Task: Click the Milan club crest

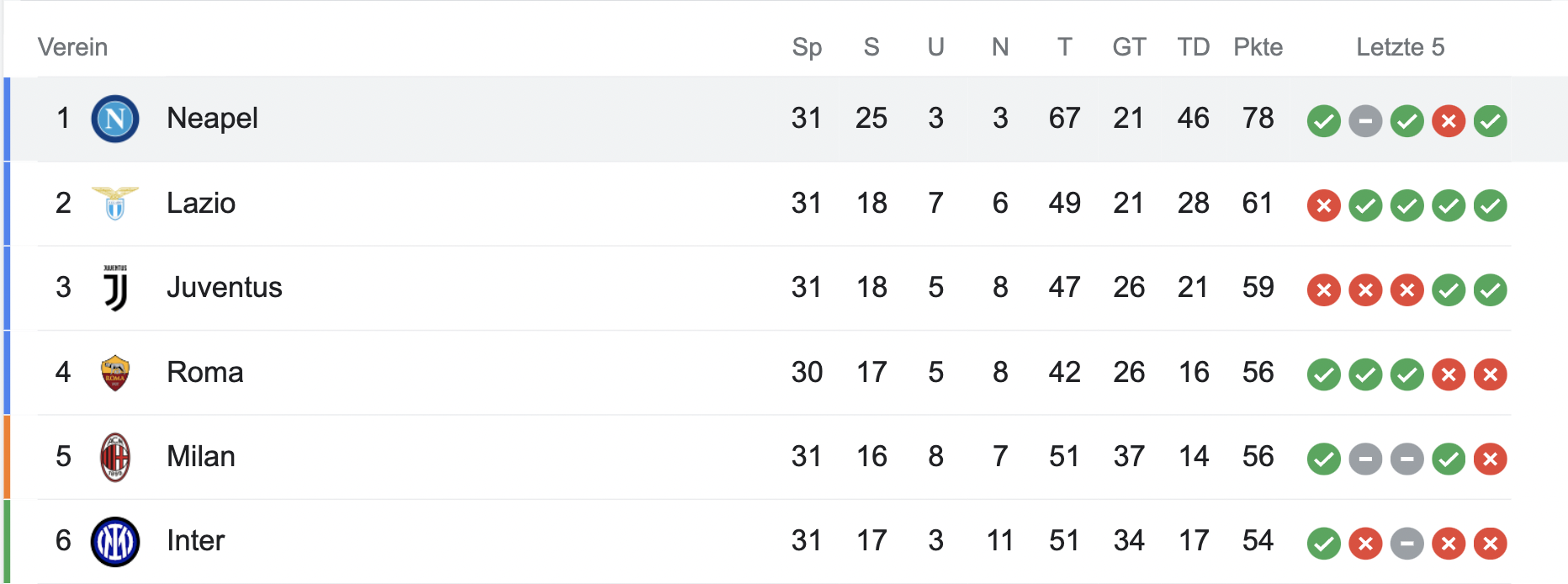Action: tap(115, 457)
